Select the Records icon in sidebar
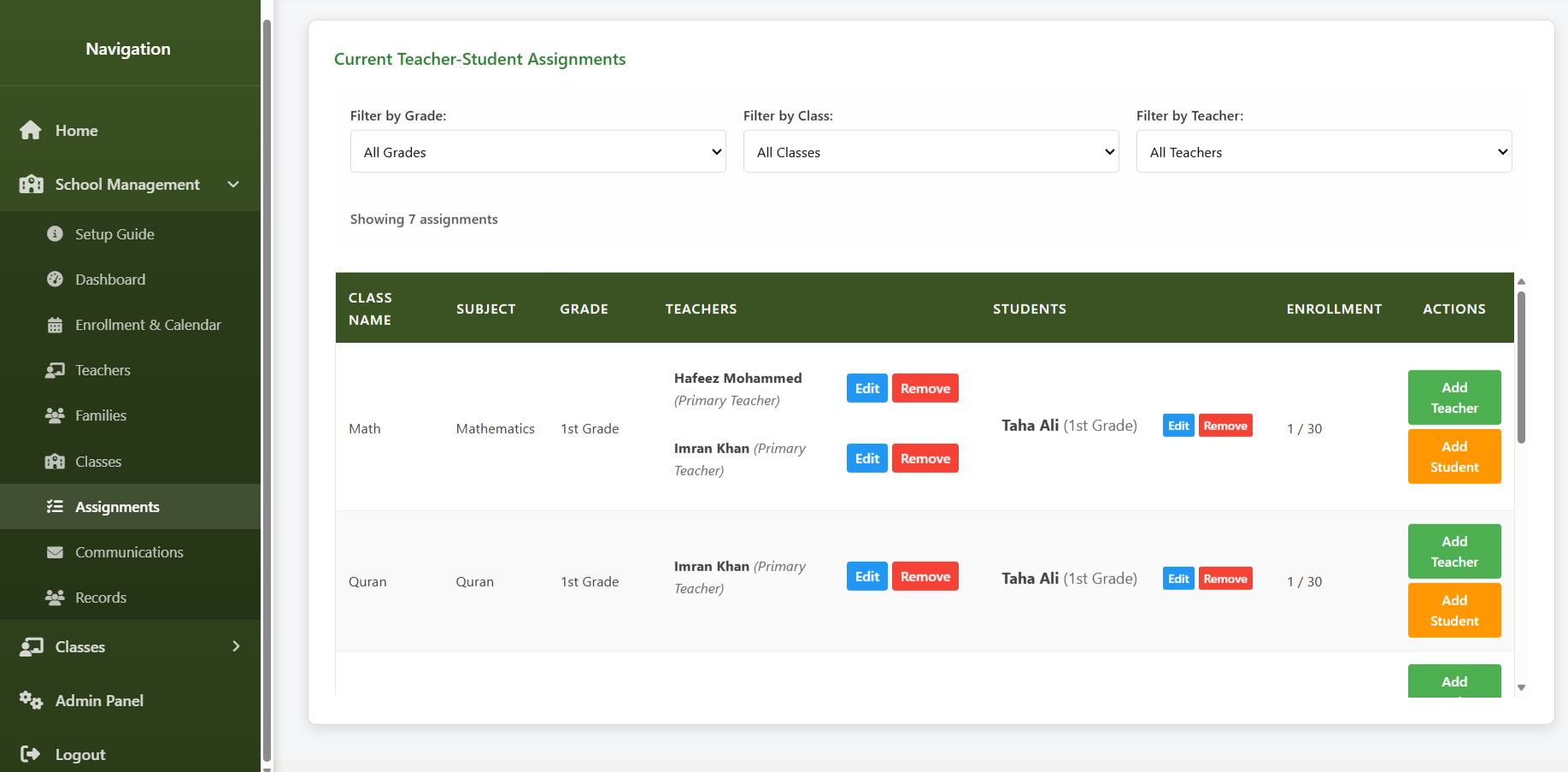The height and width of the screenshot is (772, 1568). click(55, 597)
